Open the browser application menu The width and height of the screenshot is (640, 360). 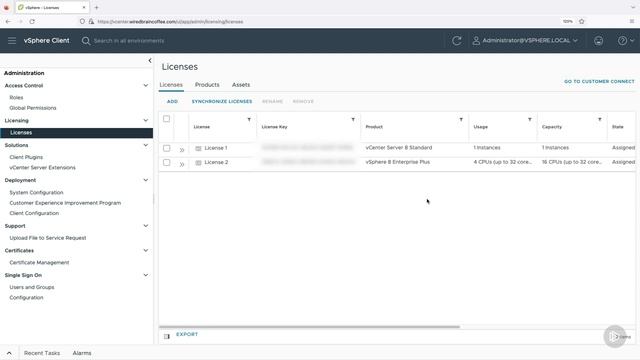631,21
